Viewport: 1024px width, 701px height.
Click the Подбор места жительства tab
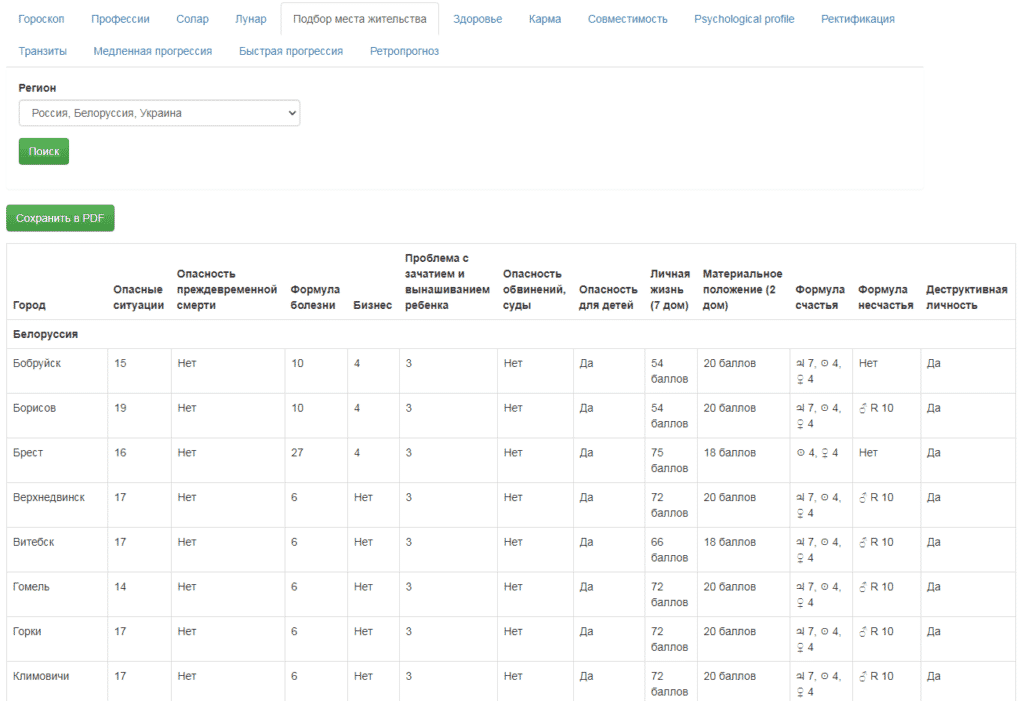pos(359,19)
